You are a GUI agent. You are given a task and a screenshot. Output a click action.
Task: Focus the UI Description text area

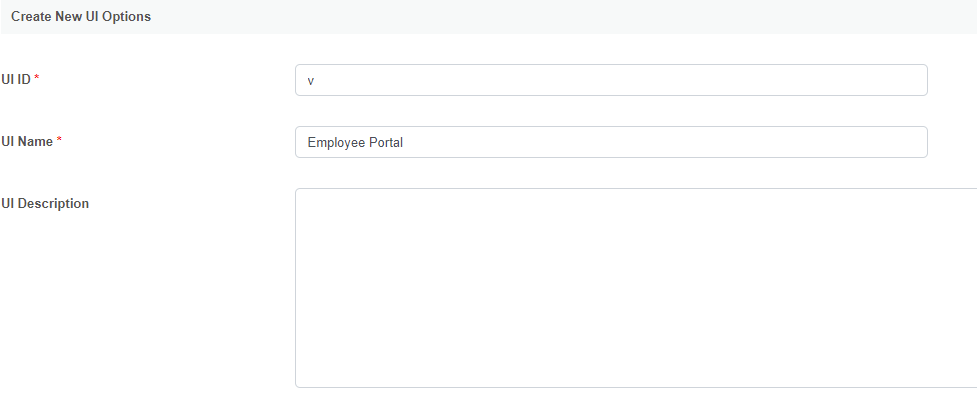[x=636, y=287]
